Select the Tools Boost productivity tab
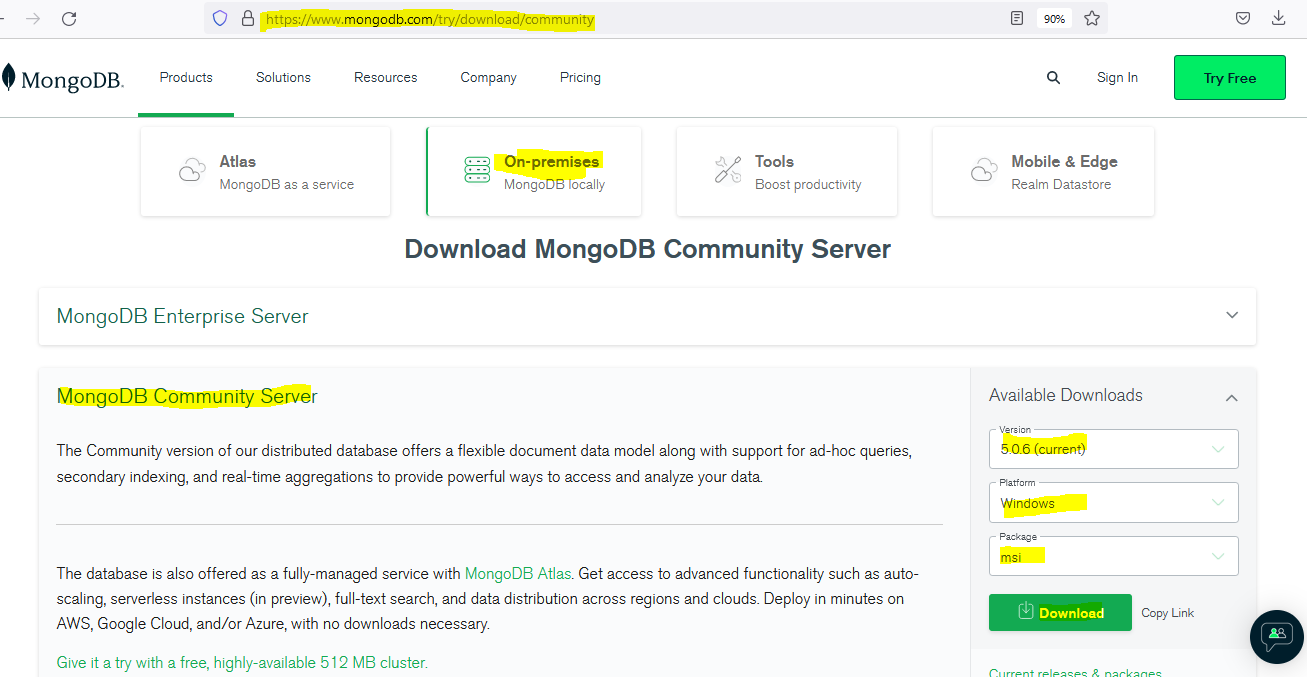1307x677 pixels. (787, 171)
